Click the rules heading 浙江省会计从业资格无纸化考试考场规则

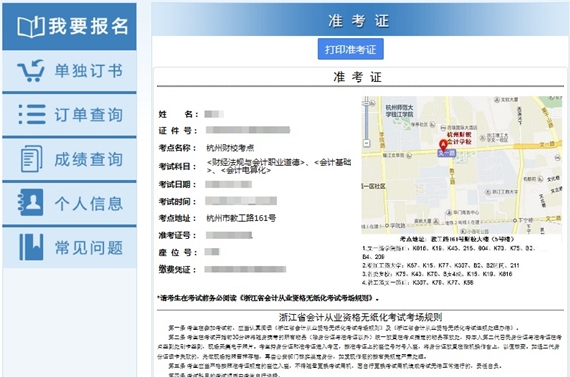tap(360, 317)
